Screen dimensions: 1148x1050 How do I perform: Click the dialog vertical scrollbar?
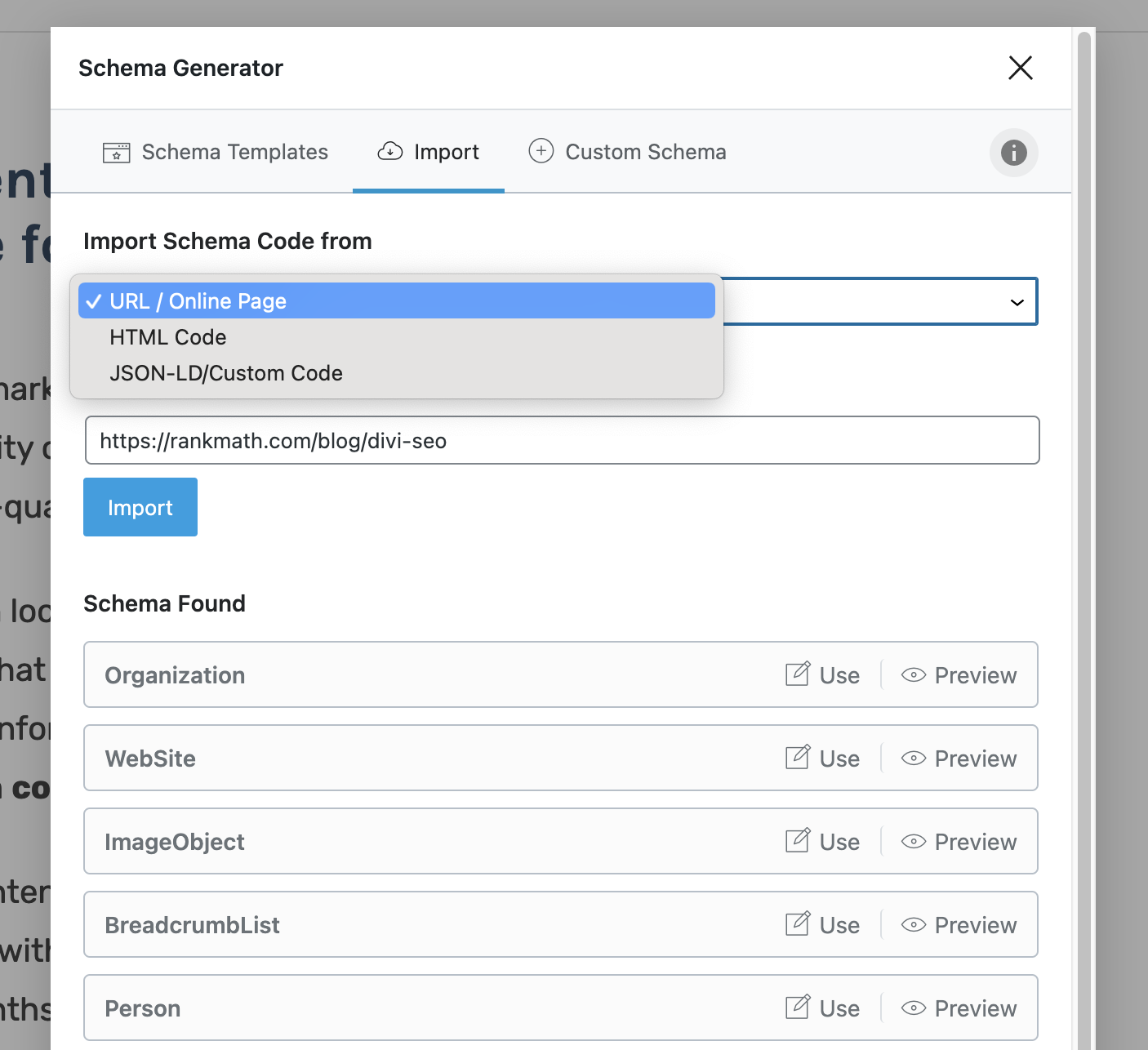[x=1084, y=539]
